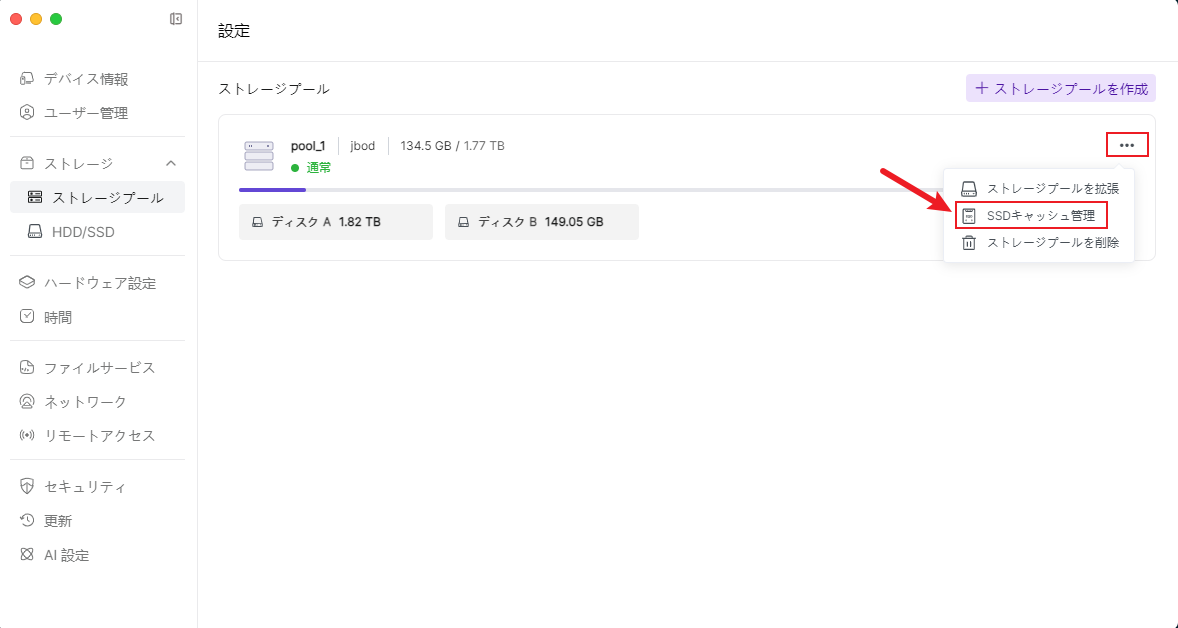
Task: Select ストレージプール in the sidebar
Action: pos(107,197)
